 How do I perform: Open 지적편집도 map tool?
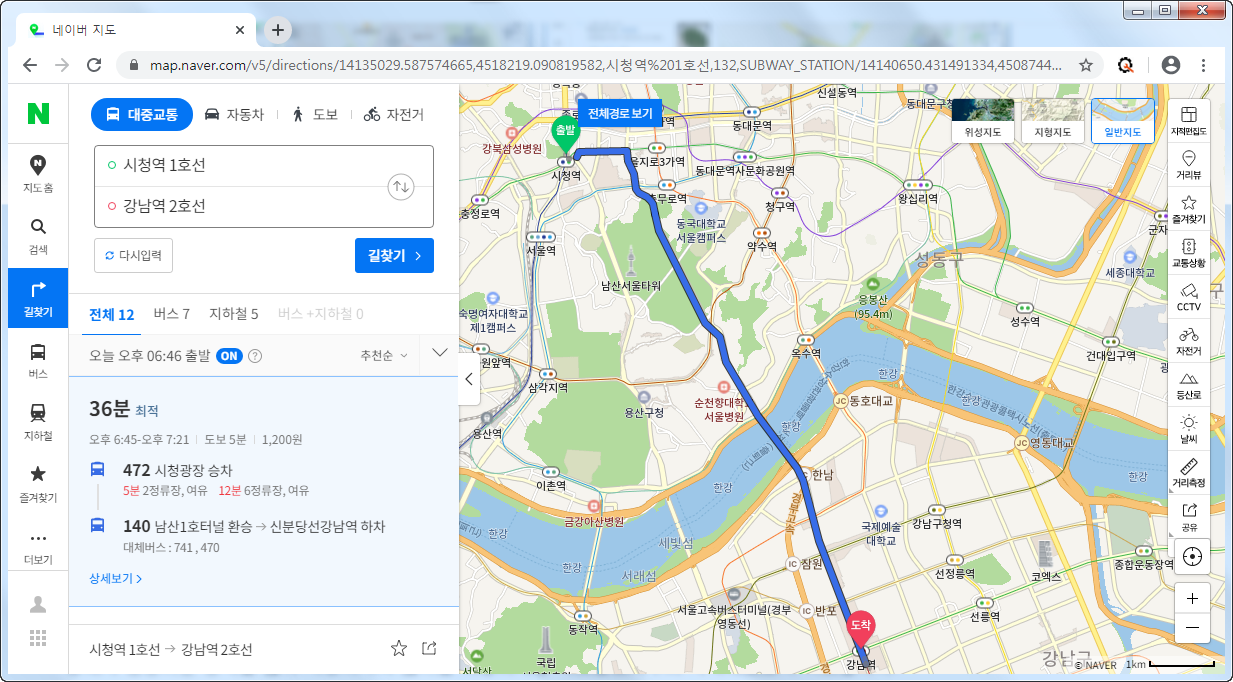click(x=1189, y=120)
